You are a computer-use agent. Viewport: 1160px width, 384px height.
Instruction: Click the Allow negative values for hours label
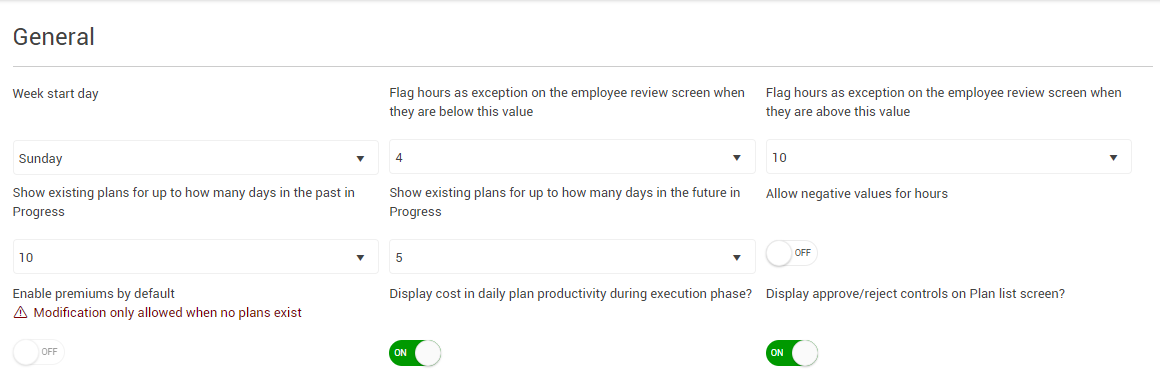click(857, 193)
